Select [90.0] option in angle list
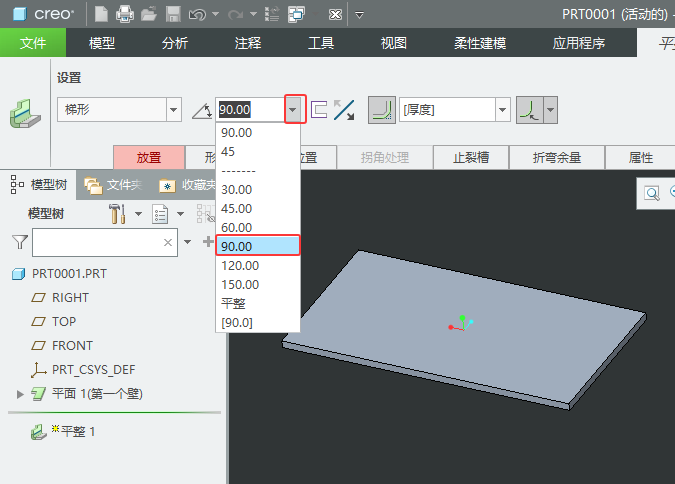The height and width of the screenshot is (484, 675). click(257, 322)
